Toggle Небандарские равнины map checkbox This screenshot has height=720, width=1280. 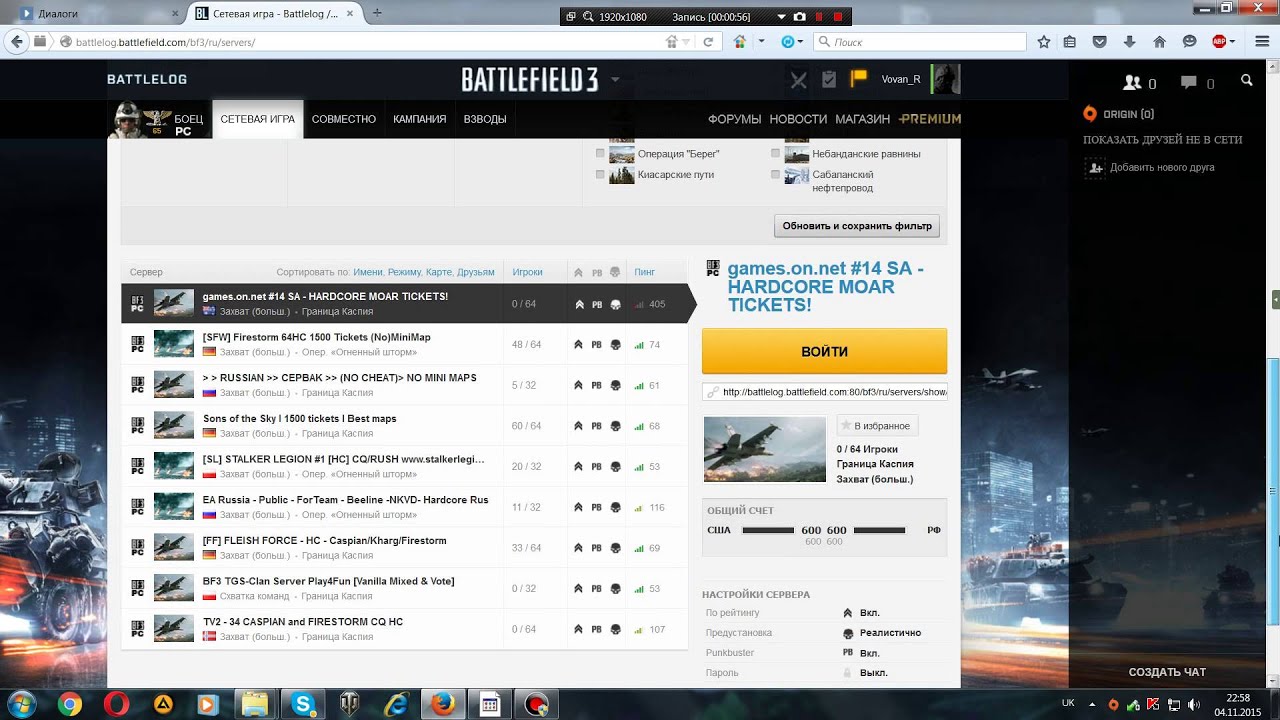[x=775, y=154]
